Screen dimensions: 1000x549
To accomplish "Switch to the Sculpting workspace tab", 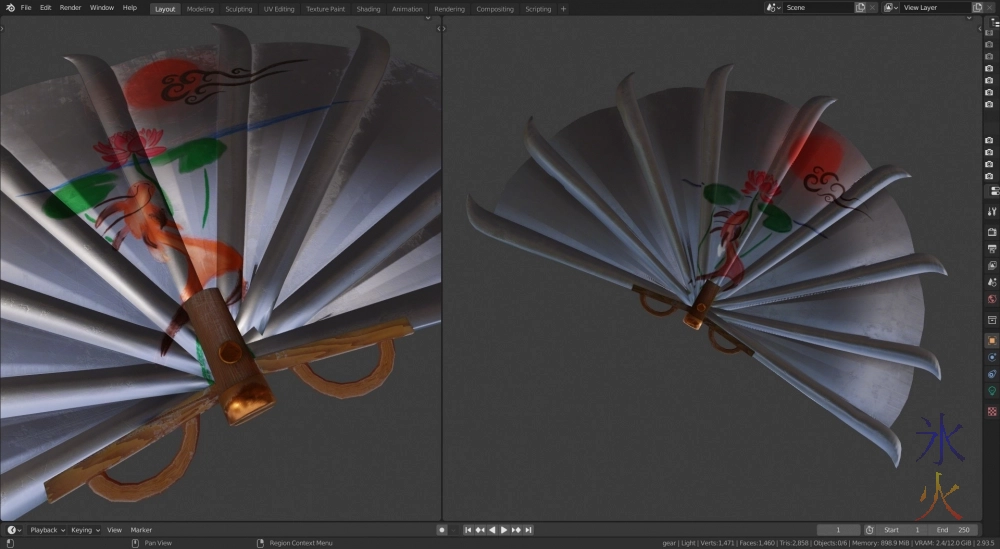I will [238, 9].
